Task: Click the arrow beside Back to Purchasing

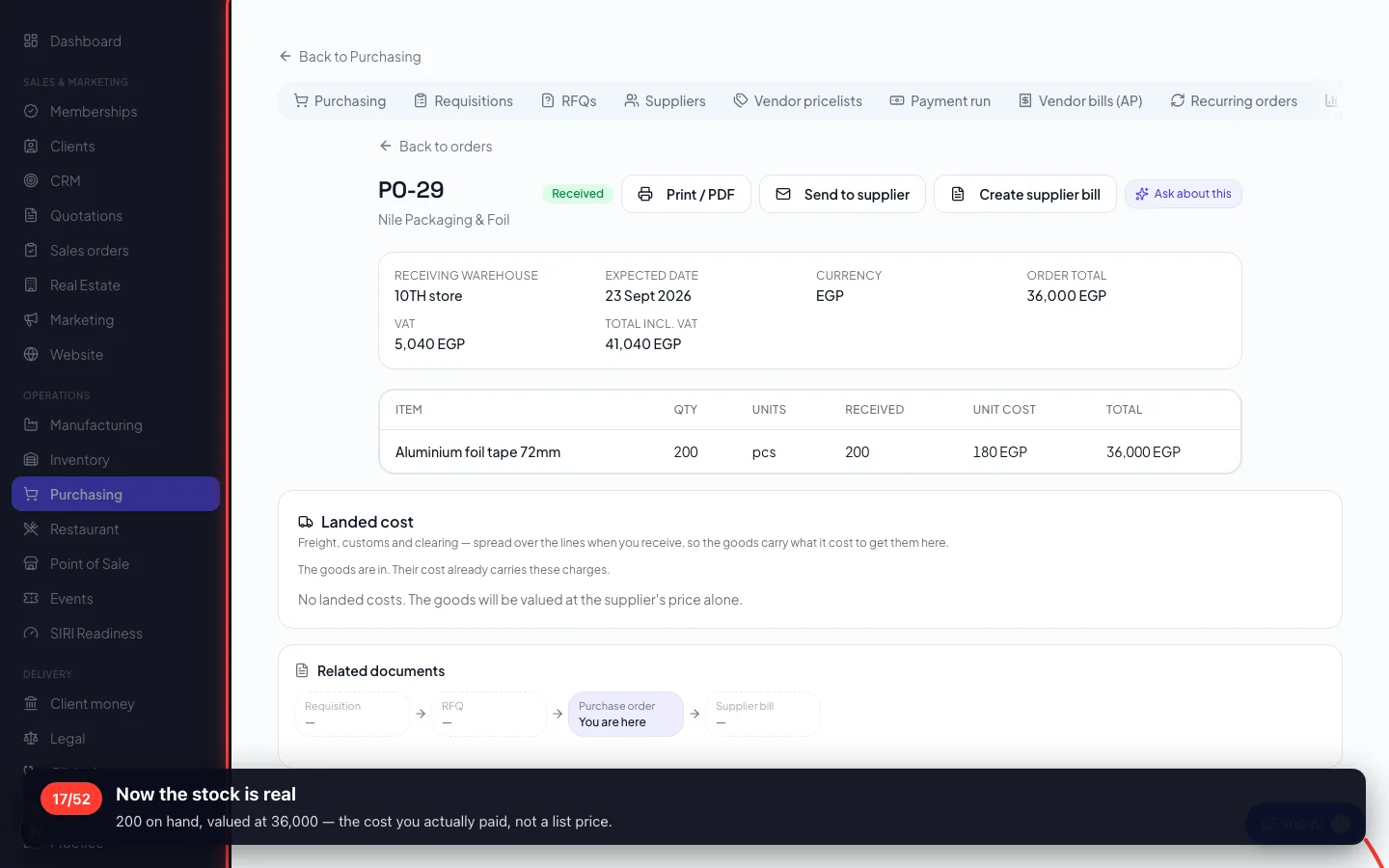Action: [286, 56]
